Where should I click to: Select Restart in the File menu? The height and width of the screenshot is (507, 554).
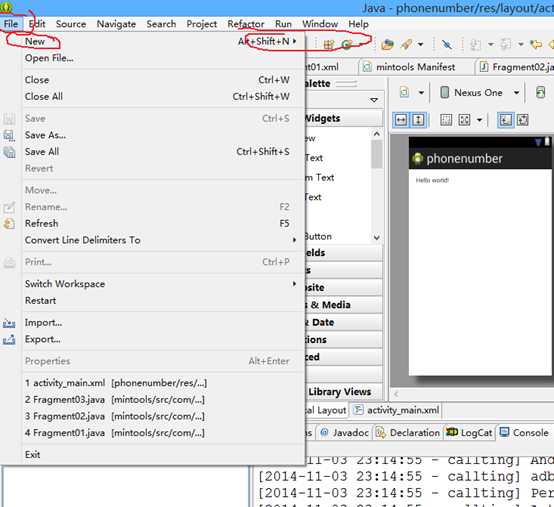[x=164, y=301]
